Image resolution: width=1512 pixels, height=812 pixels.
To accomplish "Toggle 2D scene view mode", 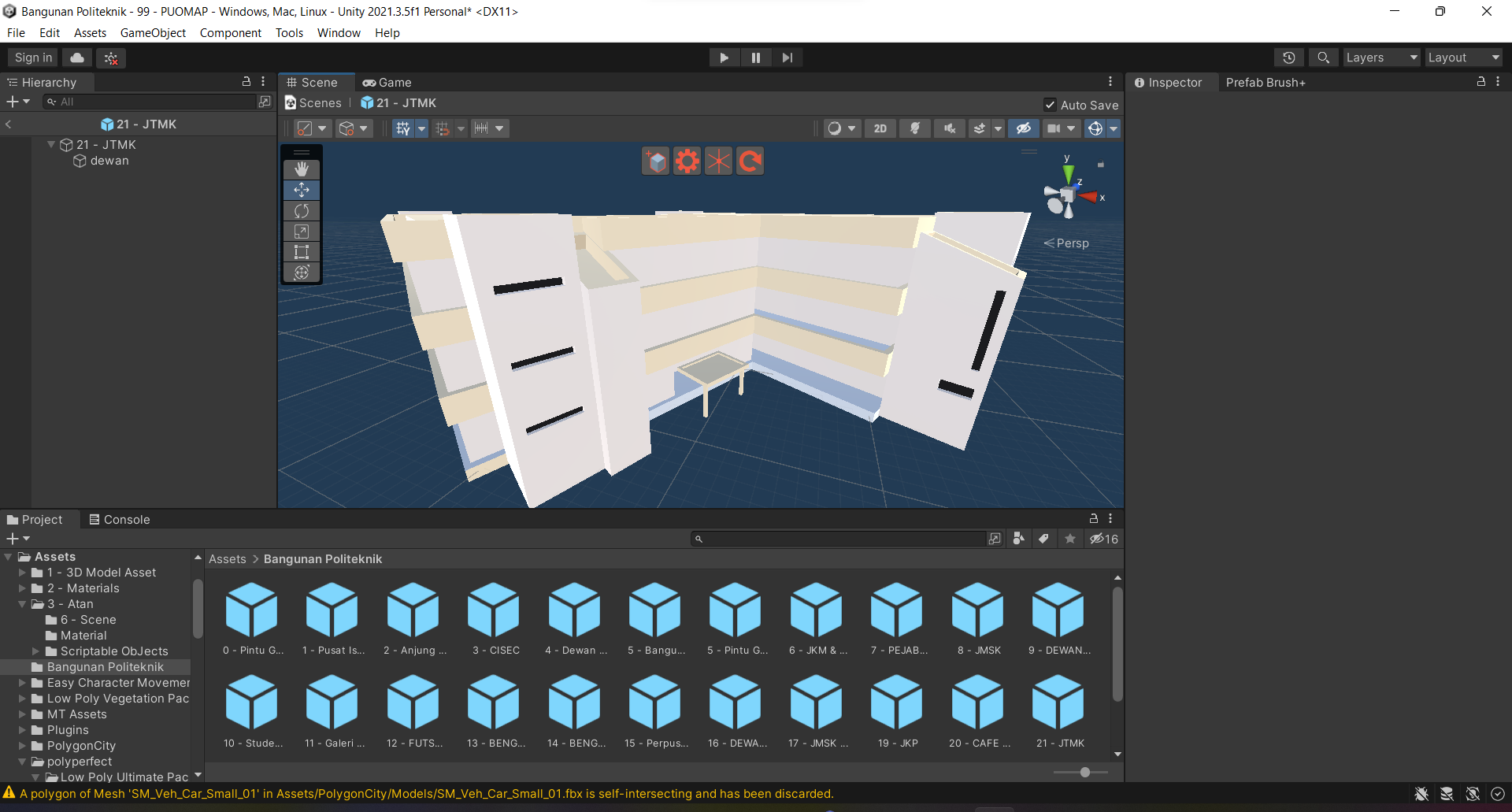I will pyautogui.click(x=880, y=128).
